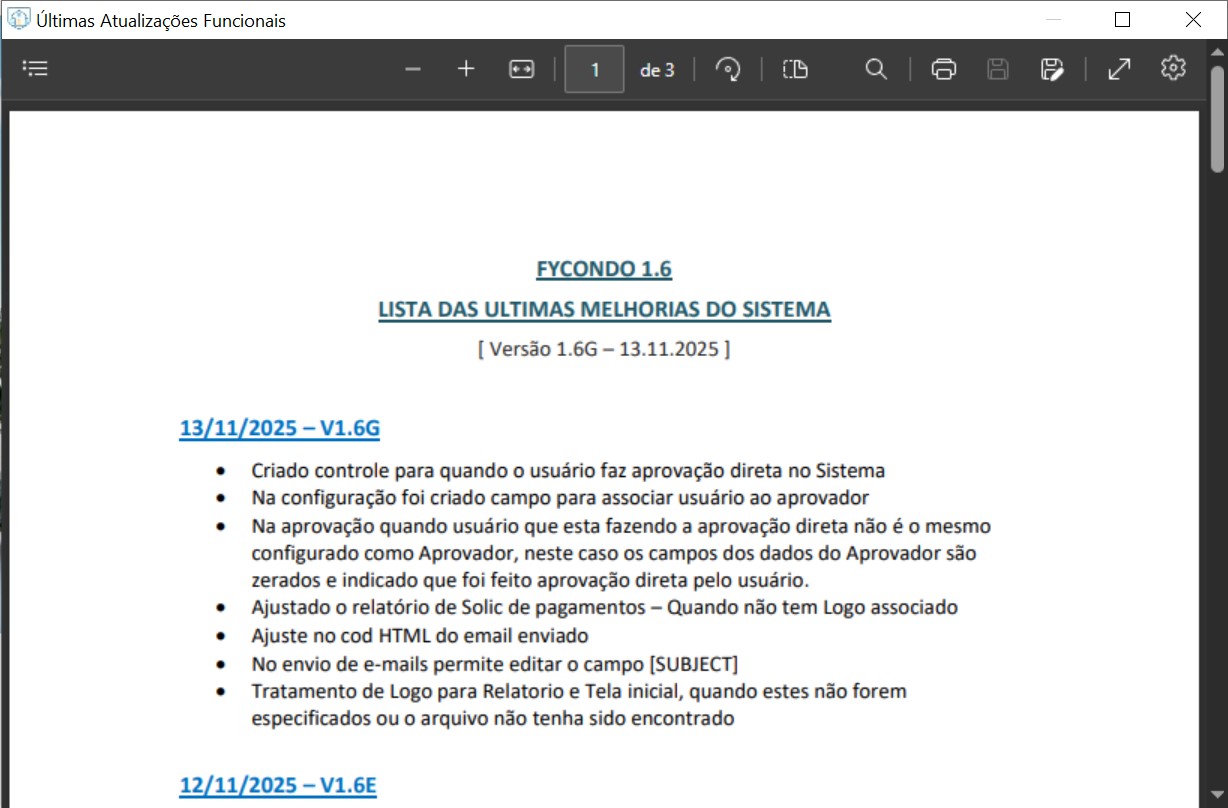Screen dimensions: 1228x808
Task: Open the table of contents sidebar
Action: coord(35,69)
